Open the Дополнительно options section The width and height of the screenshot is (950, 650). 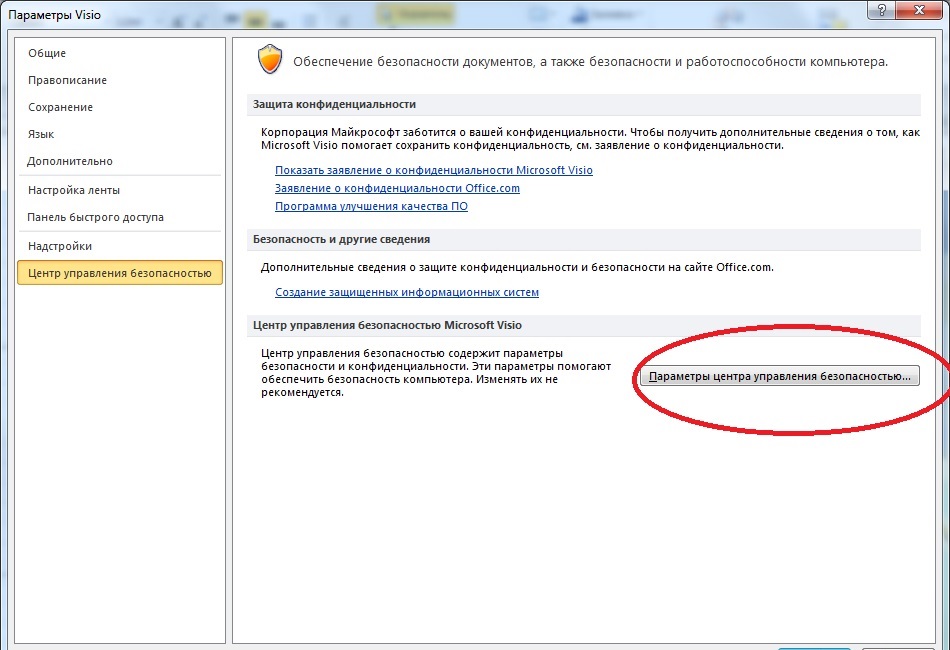tap(70, 161)
